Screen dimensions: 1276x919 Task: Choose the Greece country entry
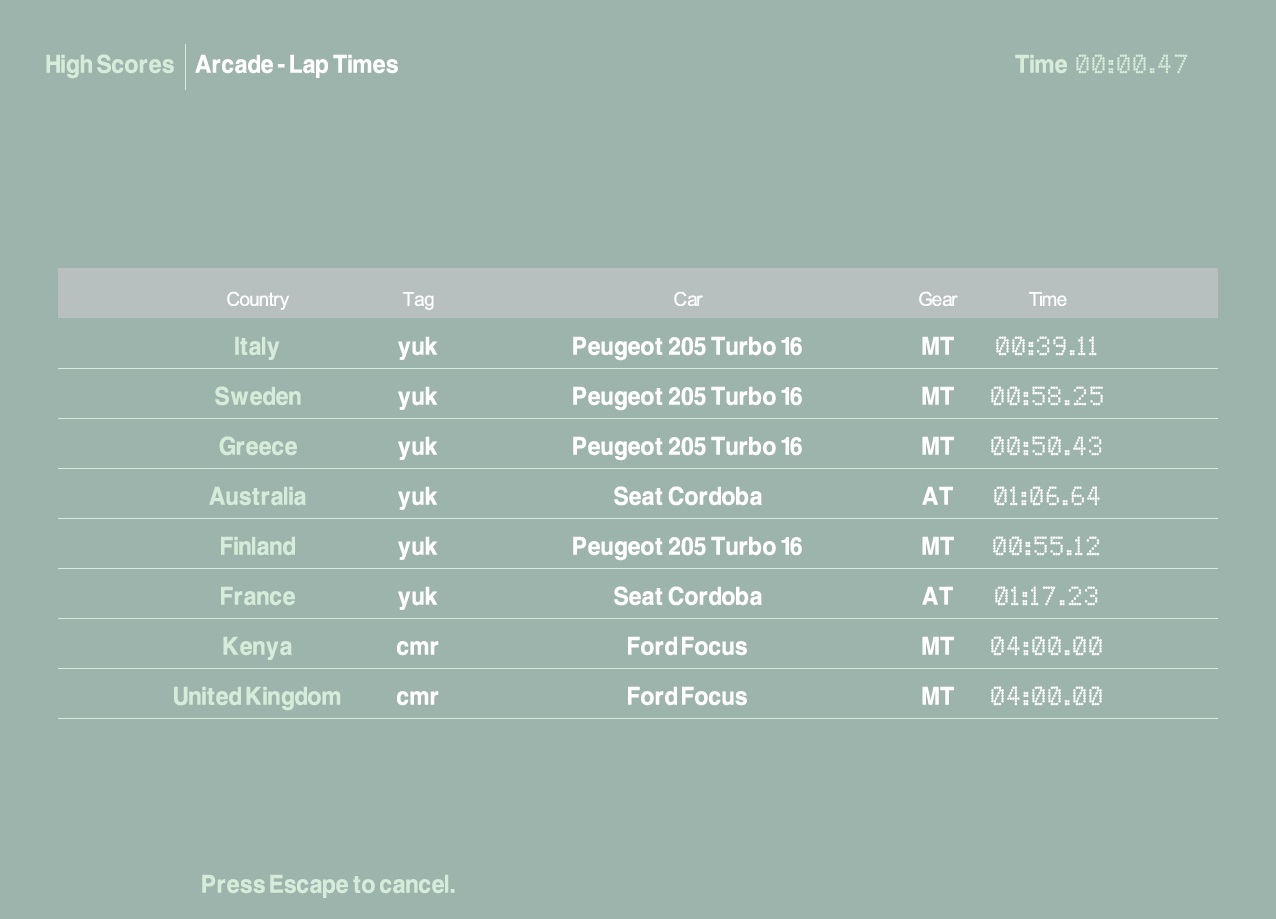[257, 446]
